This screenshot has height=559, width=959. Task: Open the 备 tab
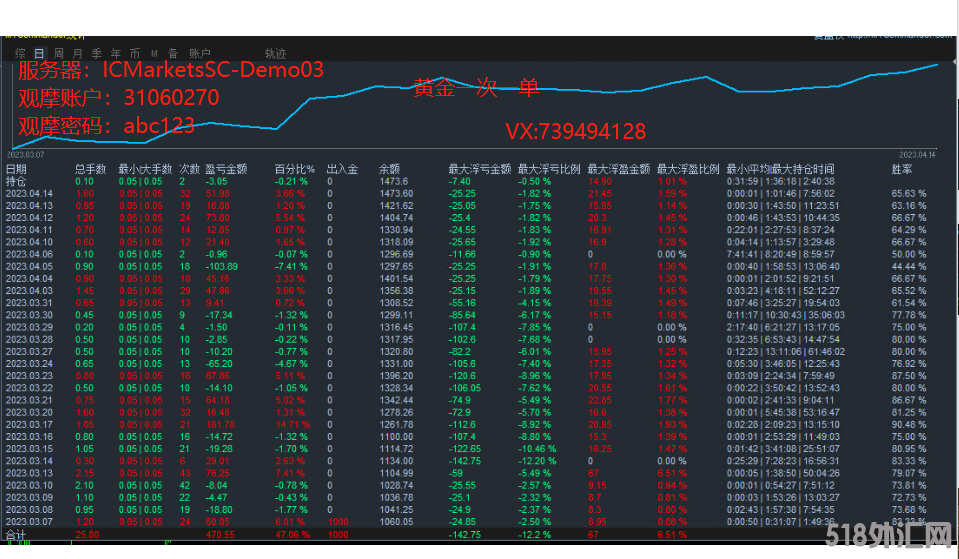[173, 53]
